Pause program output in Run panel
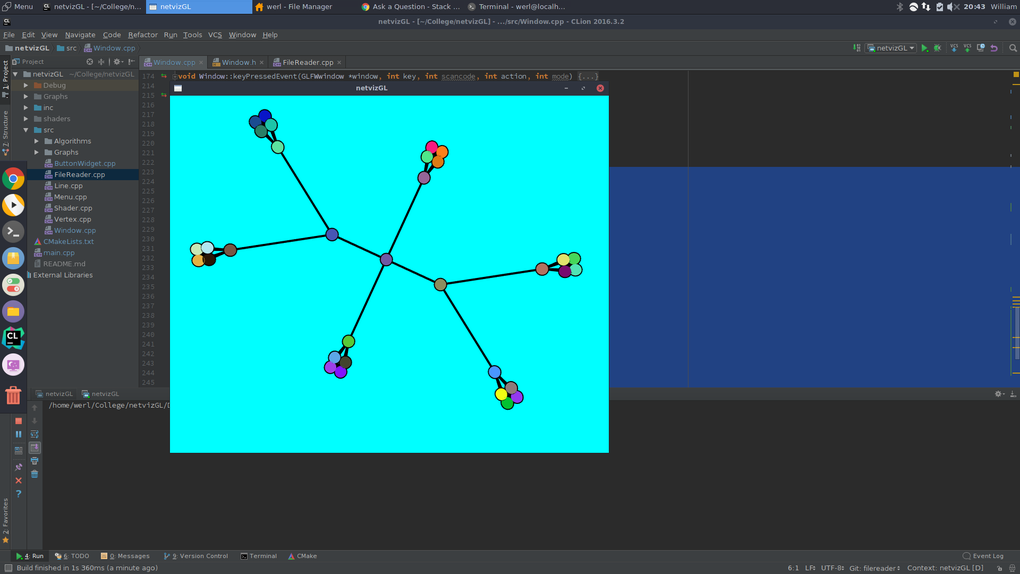This screenshot has height=574, width=1020. [x=19, y=434]
